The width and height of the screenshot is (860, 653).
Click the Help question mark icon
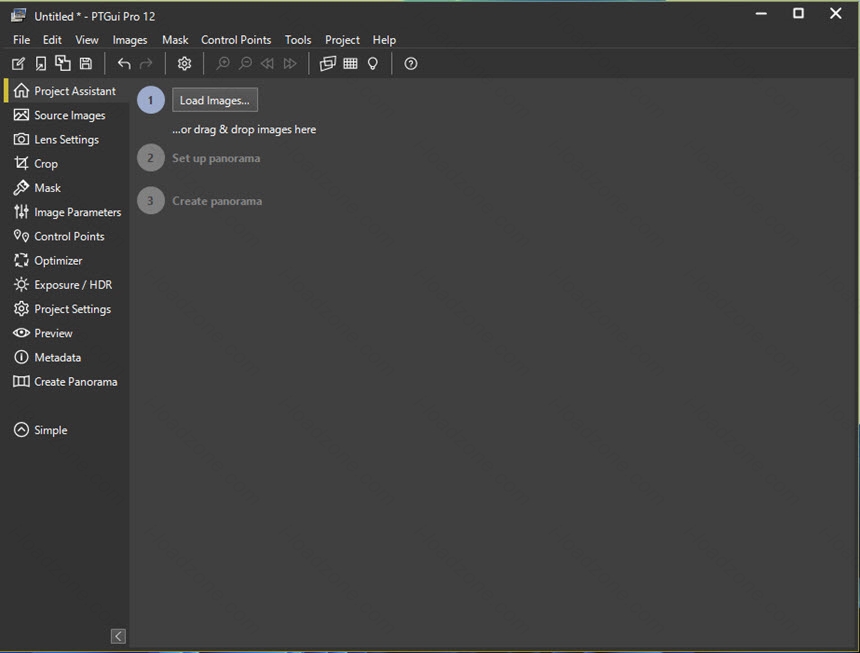pyautogui.click(x=411, y=64)
